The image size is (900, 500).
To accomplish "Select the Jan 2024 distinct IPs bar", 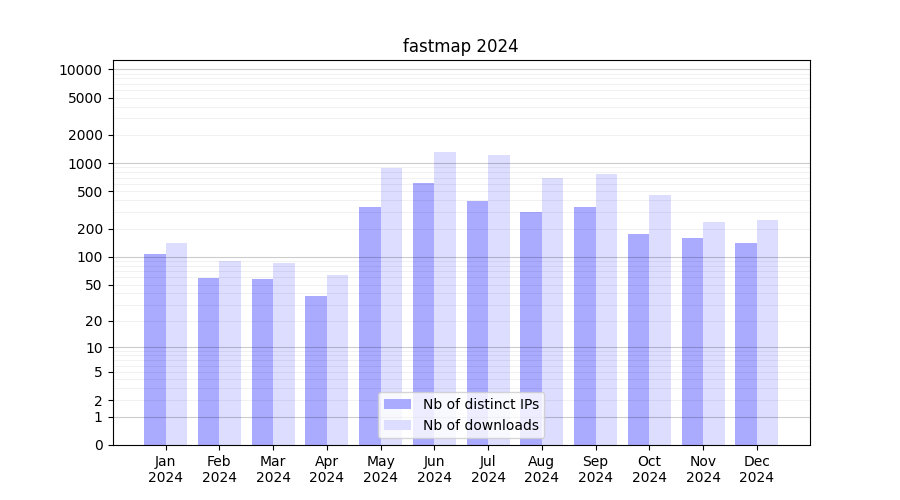I will (x=155, y=349).
